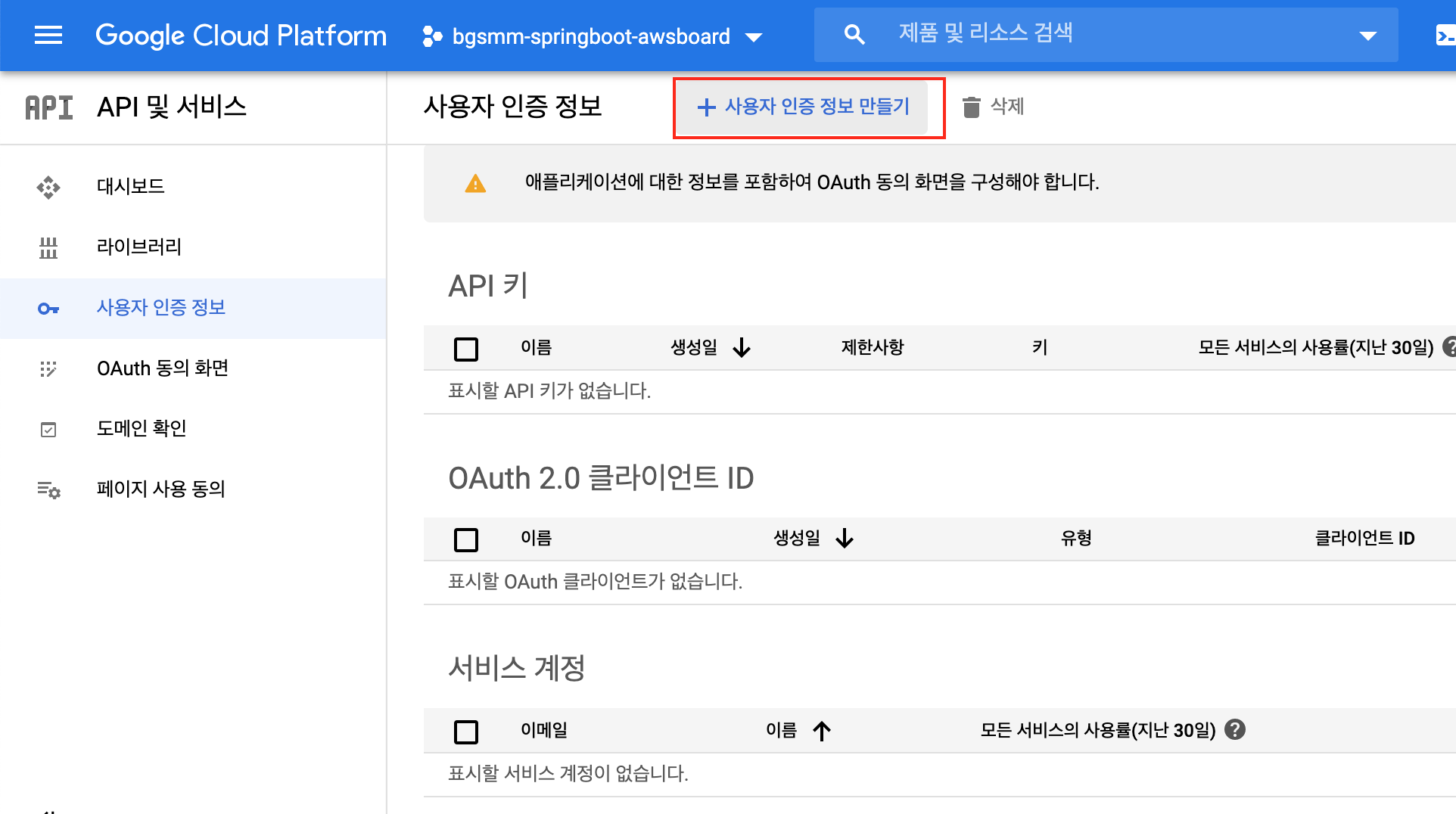This screenshot has width=1456, height=814.
Task: Select 사용자 인증 정보 in sidebar
Action: tap(160, 307)
